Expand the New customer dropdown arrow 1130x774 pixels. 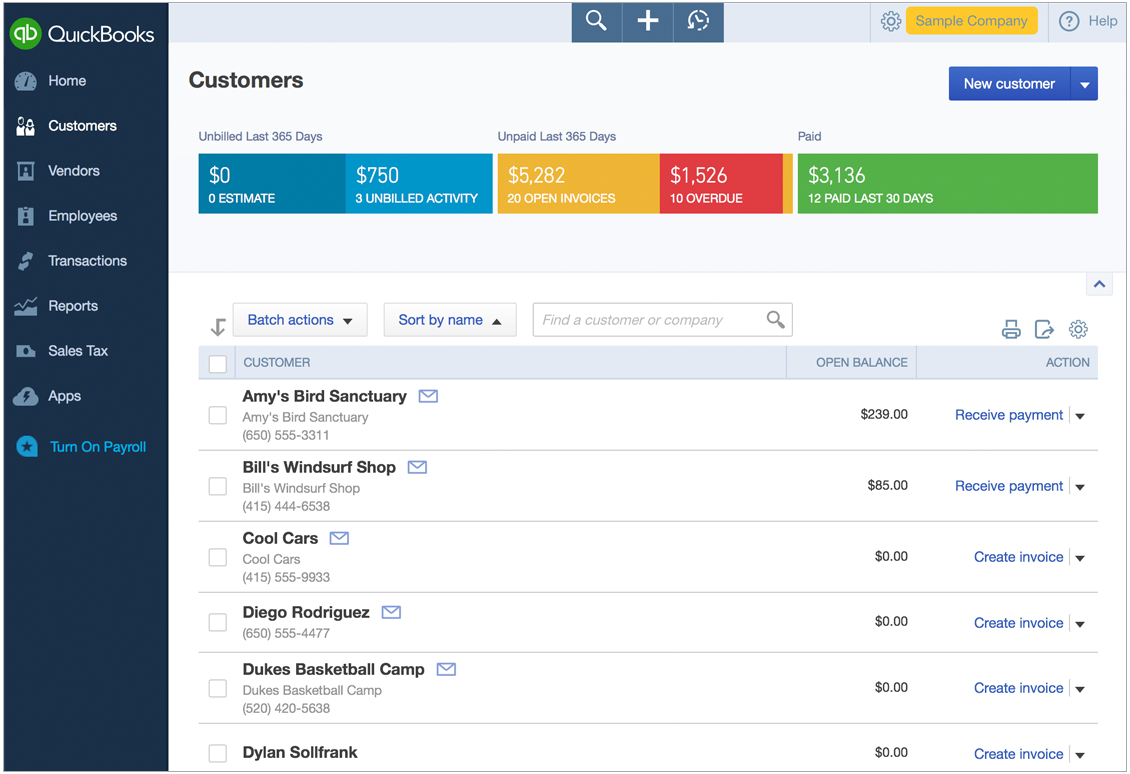(1085, 84)
